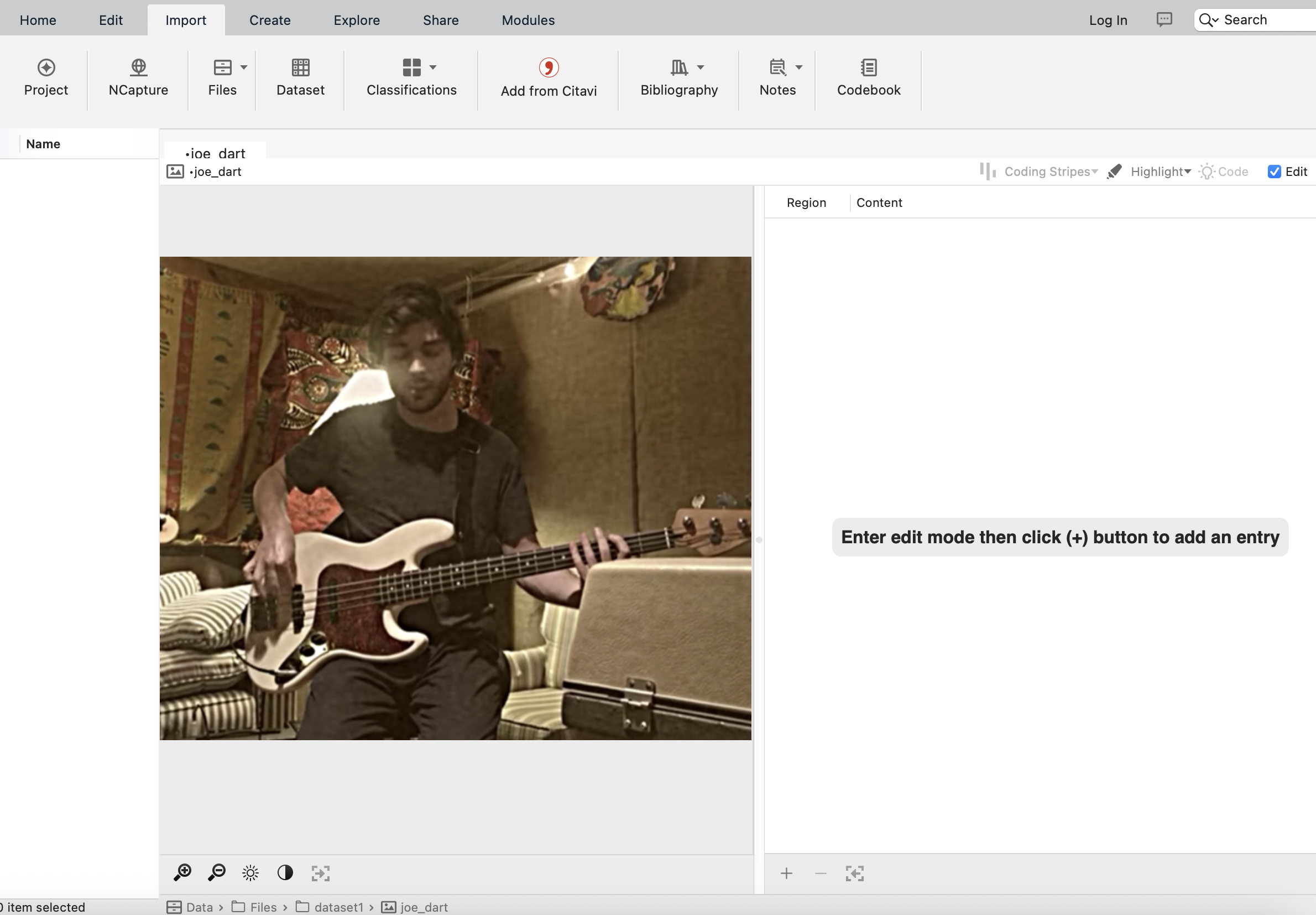This screenshot has height=915, width=1316.
Task: Toggle fit region to view icon
Action: coord(320,873)
